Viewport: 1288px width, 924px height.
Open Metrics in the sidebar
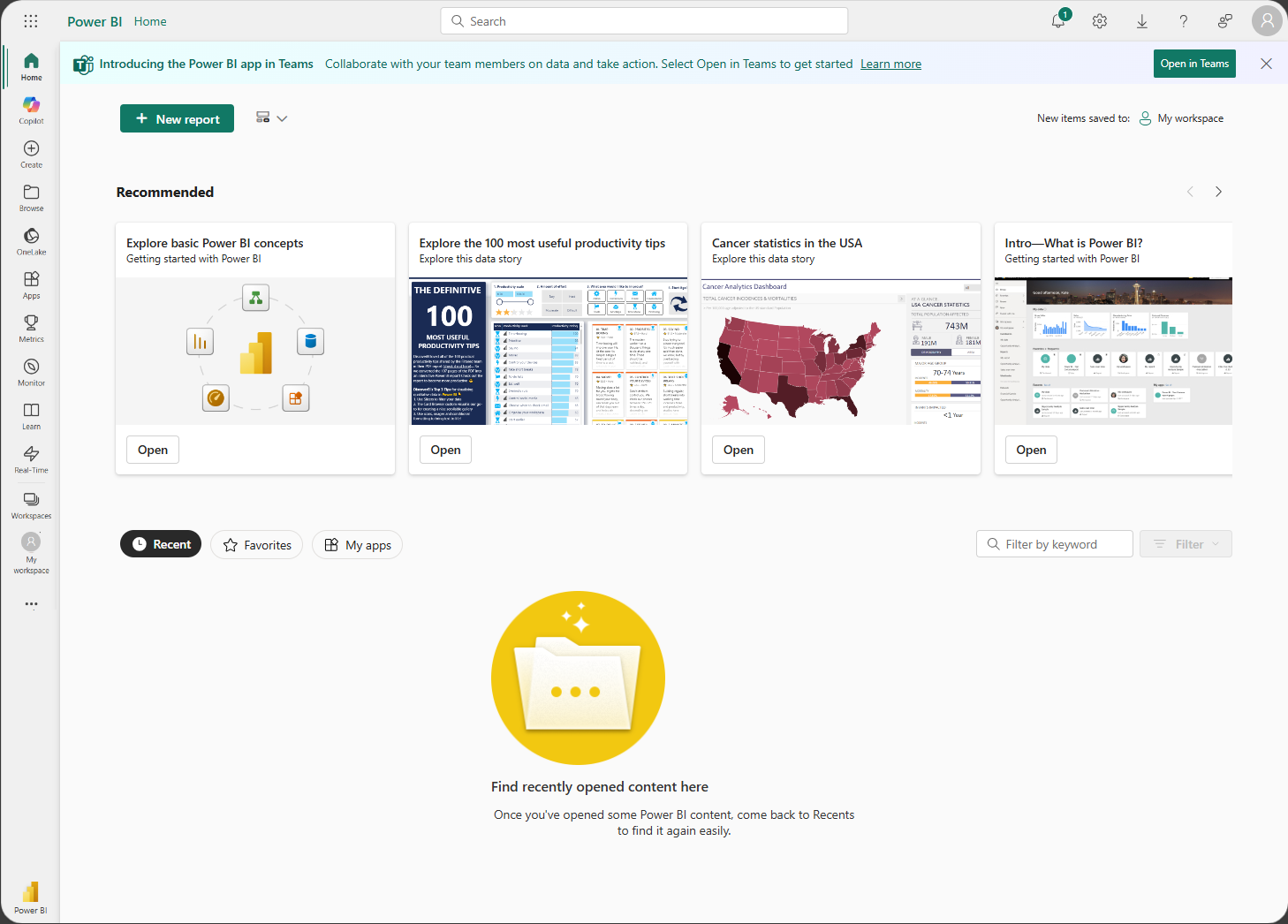pyautogui.click(x=31, y=329)
